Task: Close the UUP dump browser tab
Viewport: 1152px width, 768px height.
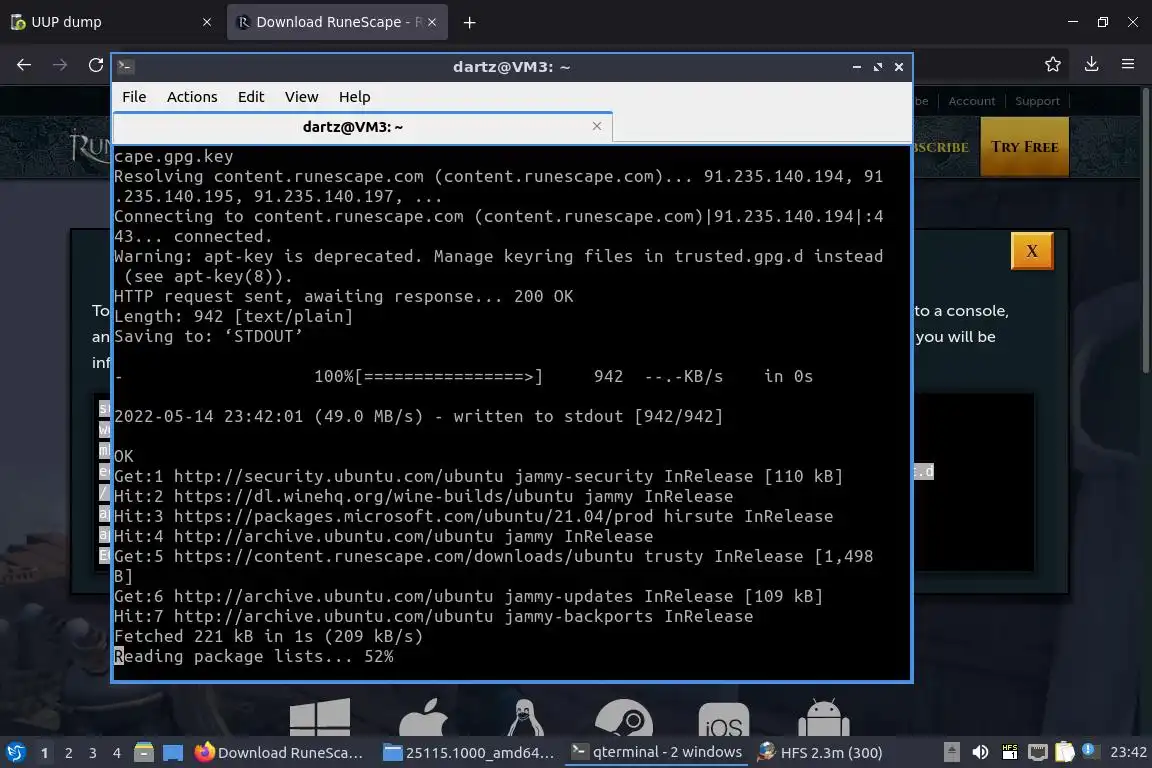Action: coord(206,22)
